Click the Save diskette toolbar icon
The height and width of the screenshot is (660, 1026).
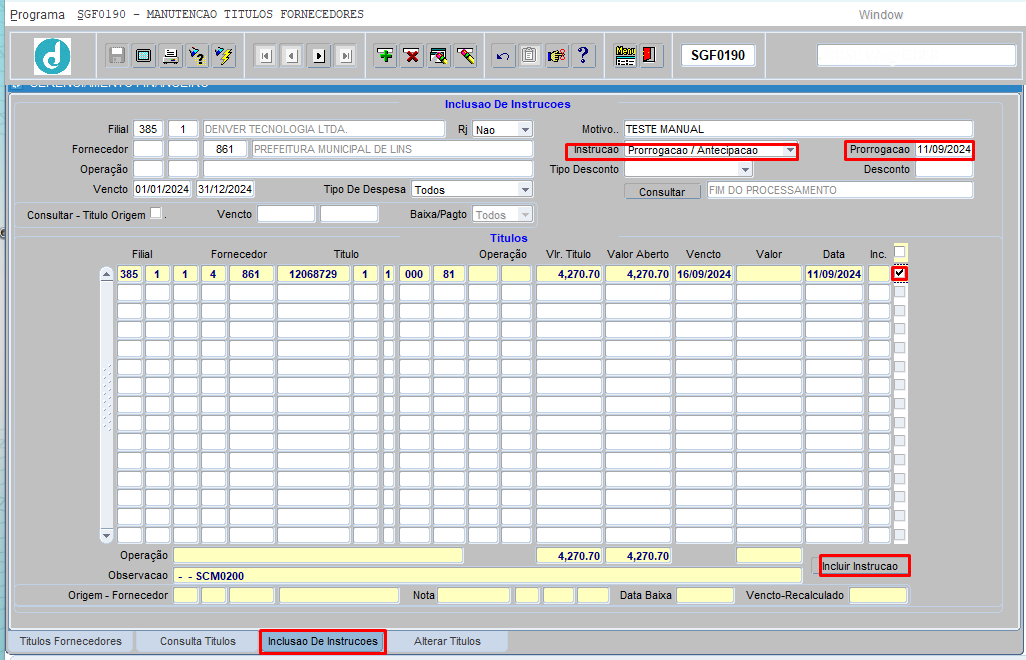point(116,56)
